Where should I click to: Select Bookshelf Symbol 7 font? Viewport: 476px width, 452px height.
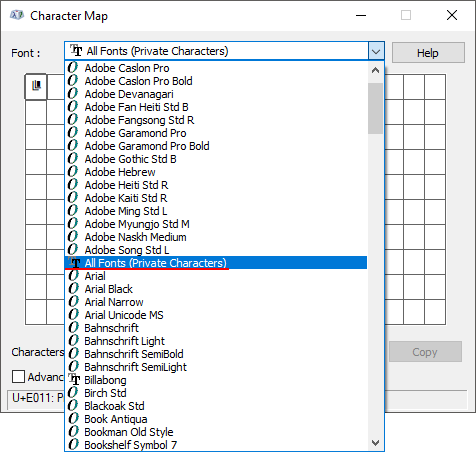(x=216, y=445)
